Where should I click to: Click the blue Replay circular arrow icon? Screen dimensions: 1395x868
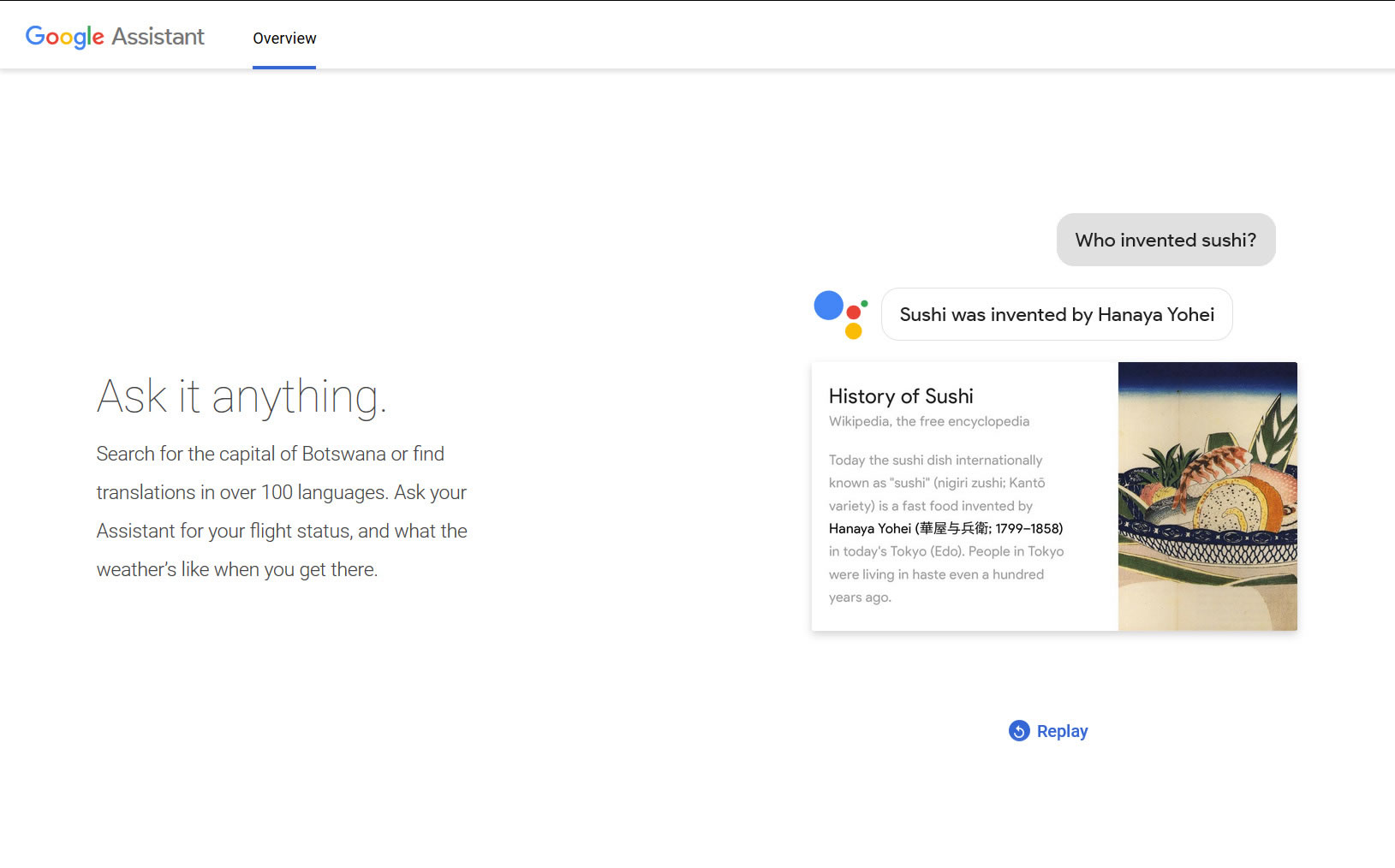[x=1018, y=731]
